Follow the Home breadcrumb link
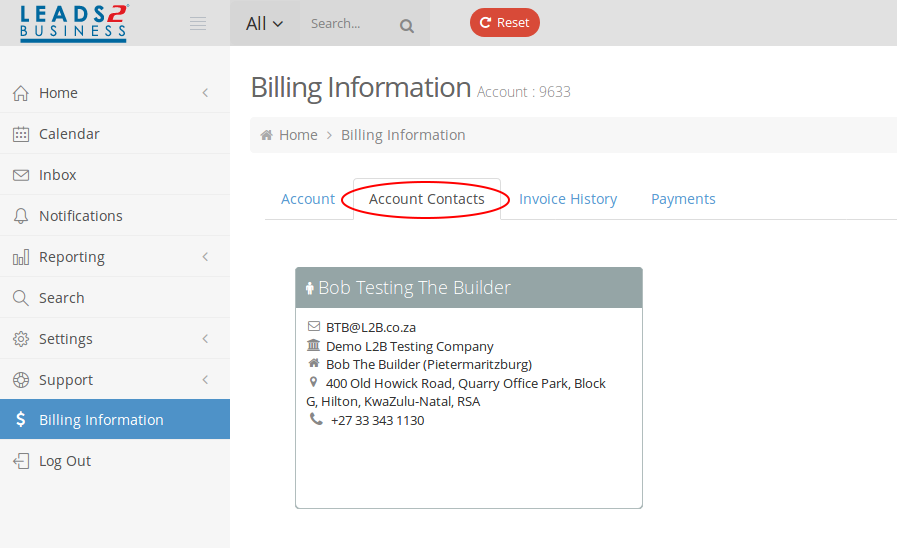 (x=298, y=135)
